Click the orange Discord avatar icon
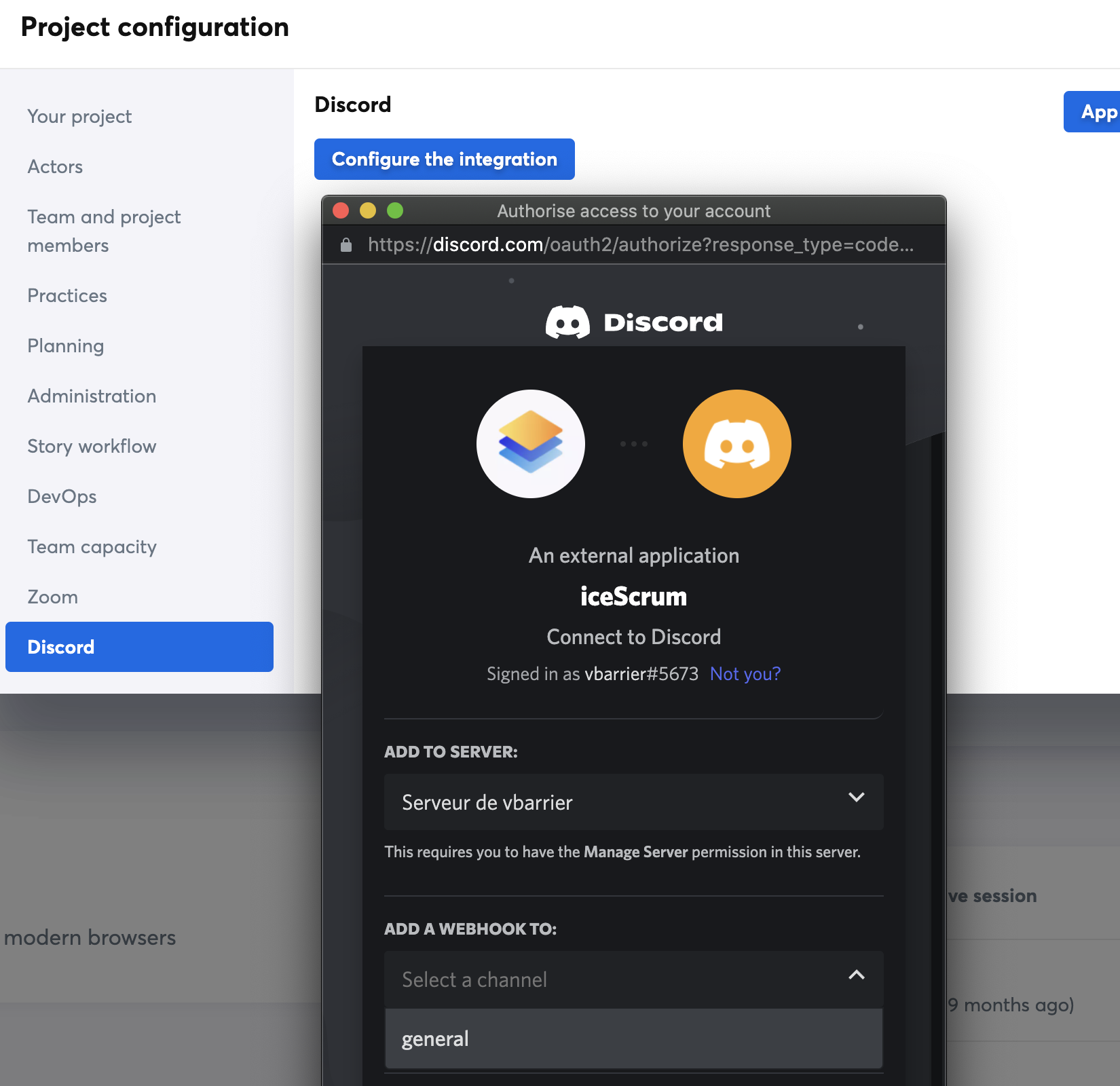This screenshot has width=1120, height=1086. [x=736, y=443]
